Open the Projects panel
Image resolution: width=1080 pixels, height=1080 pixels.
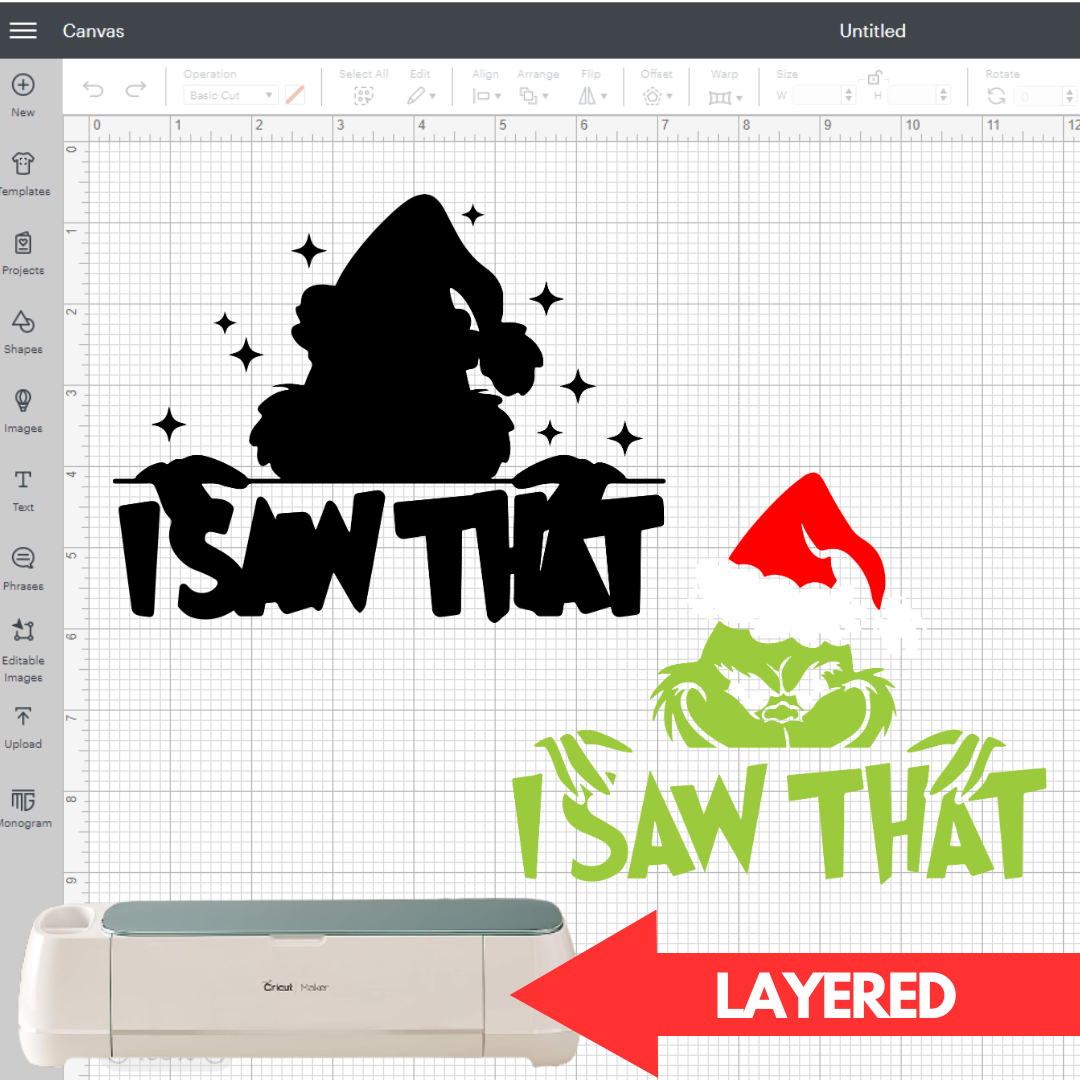coord(23,253)
